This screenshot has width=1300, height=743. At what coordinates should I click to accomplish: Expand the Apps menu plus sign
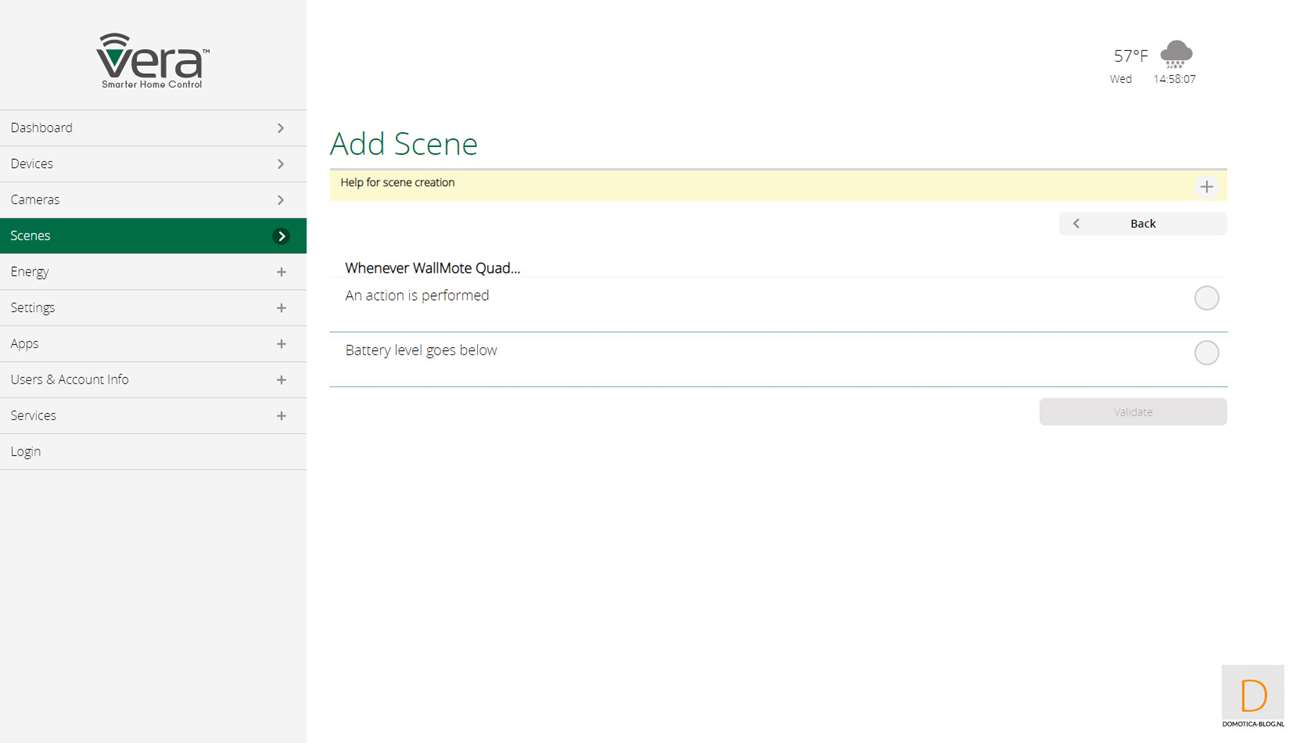[x=281, y=344]
